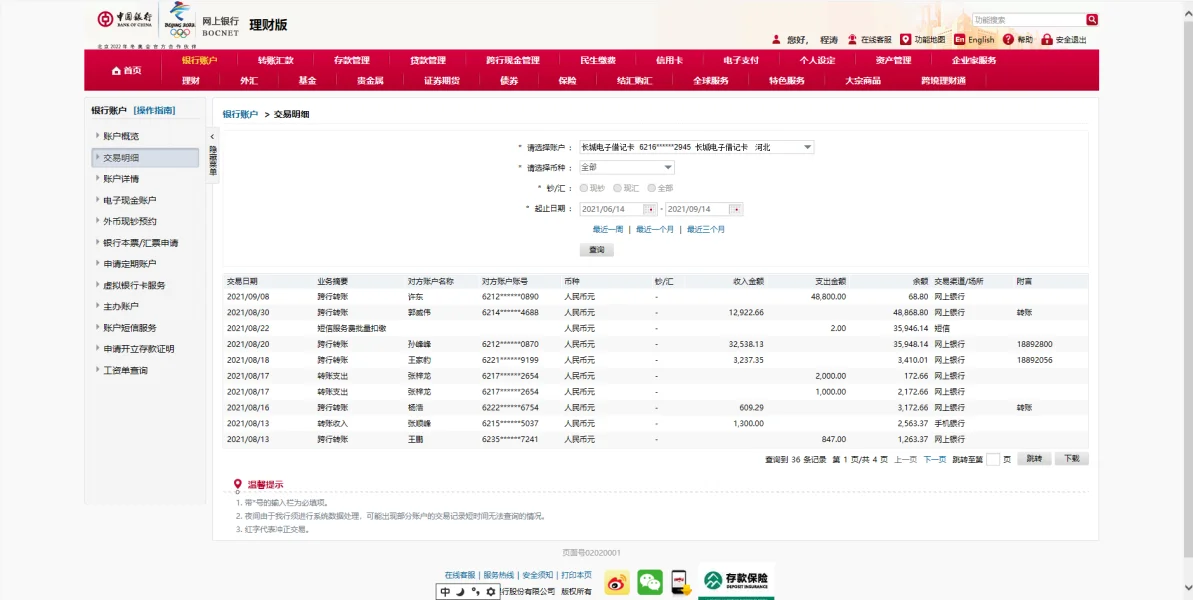
Task: Click the start date calendar icon
Action: coord(650,209)
